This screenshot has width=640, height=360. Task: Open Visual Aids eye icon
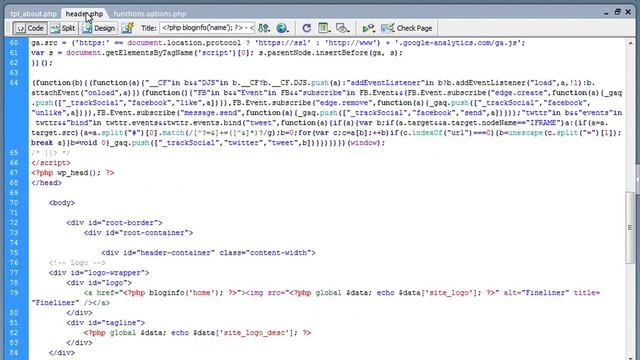342,28
